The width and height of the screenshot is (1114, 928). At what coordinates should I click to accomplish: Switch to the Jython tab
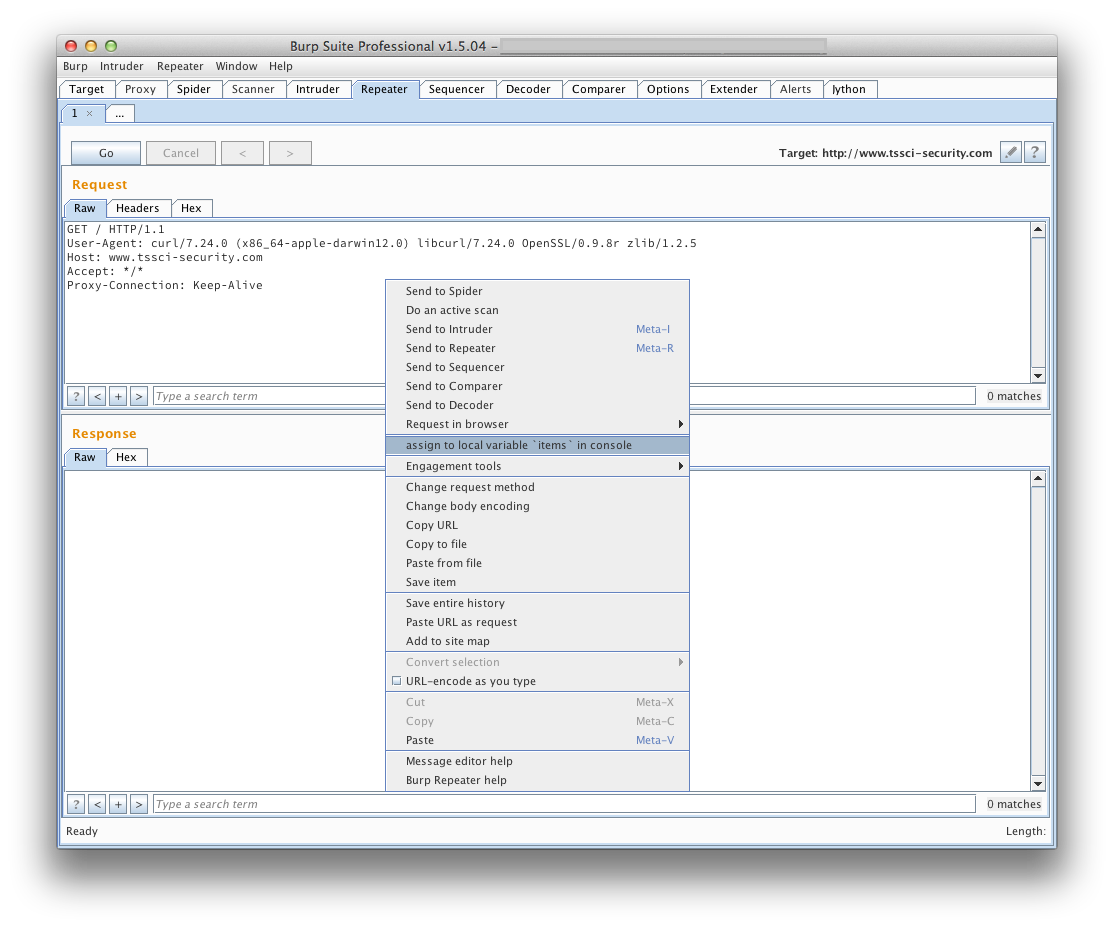pyautogui.click(x=849, y=89)
